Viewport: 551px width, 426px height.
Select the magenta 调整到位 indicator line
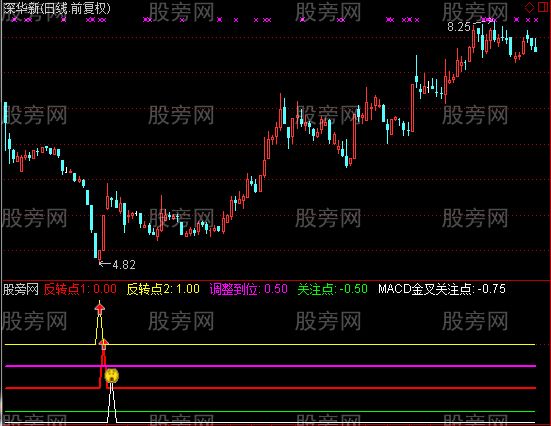[271, 366]
